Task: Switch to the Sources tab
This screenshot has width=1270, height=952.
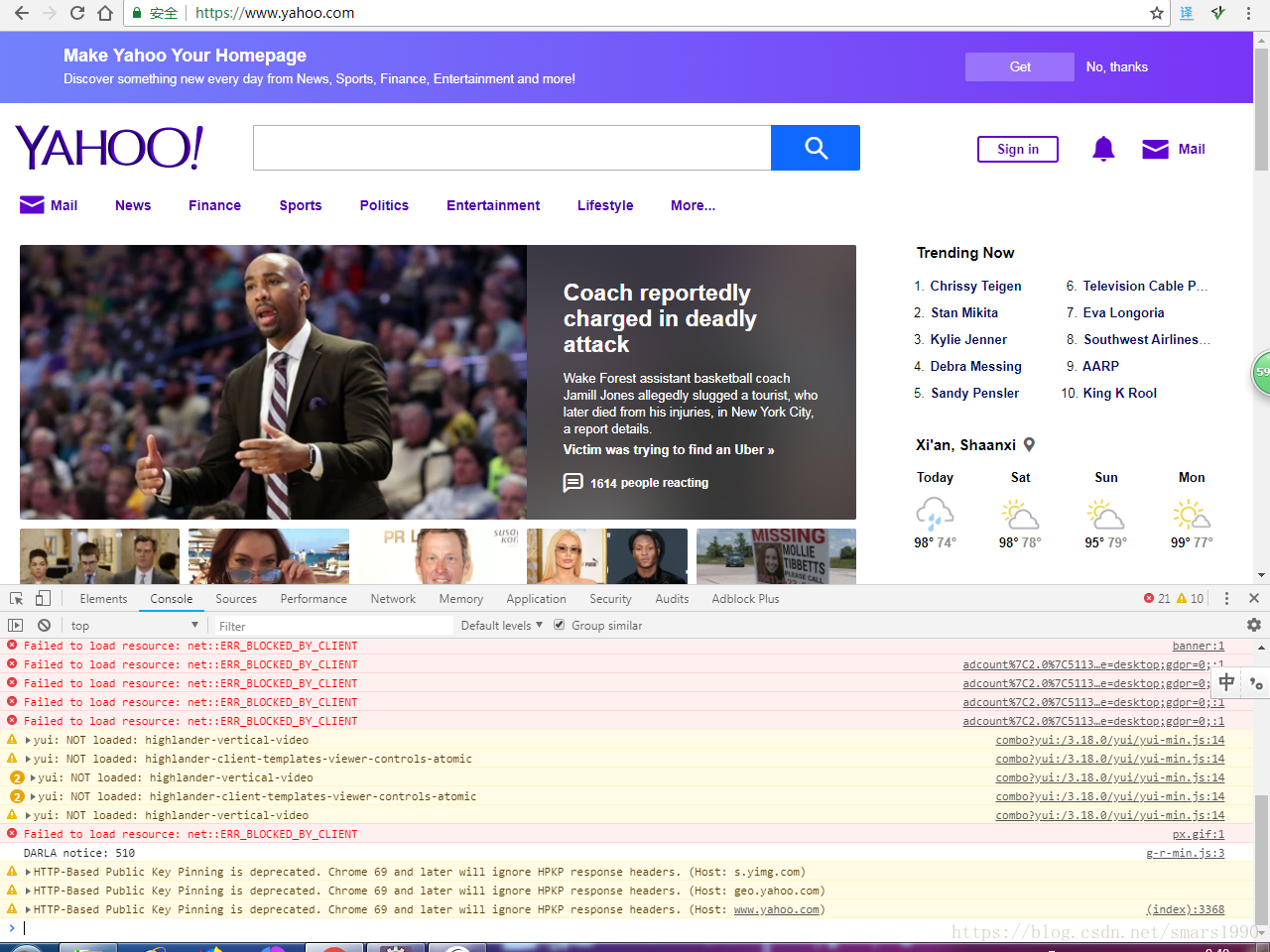Action: (x=236, y=598)
